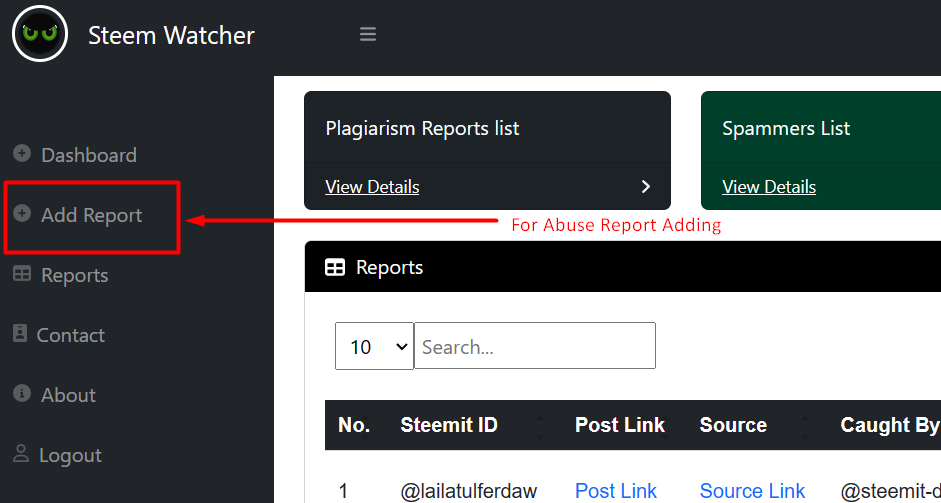The width and height of the screenshot is (941, 503).
Task: Click the About info icon
Action: pos(22,394)
